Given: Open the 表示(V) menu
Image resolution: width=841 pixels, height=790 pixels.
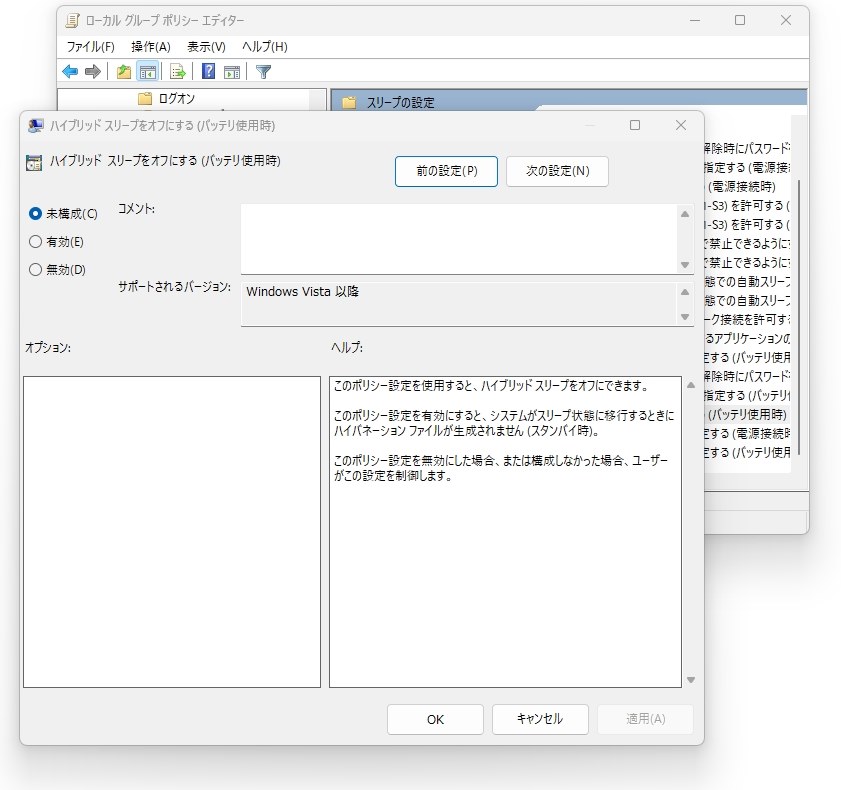Looking at the screenshot, I should click(206, 47).
